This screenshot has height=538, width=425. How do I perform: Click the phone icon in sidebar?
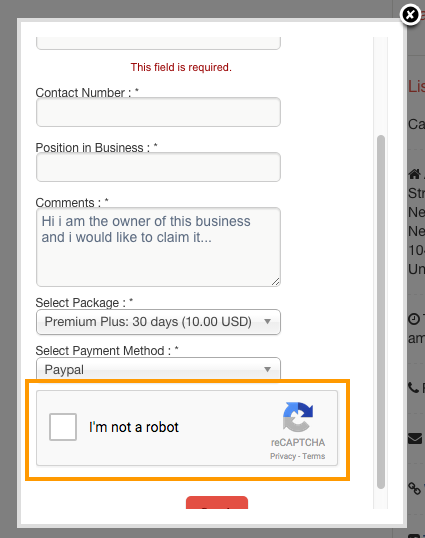[413, 388]
